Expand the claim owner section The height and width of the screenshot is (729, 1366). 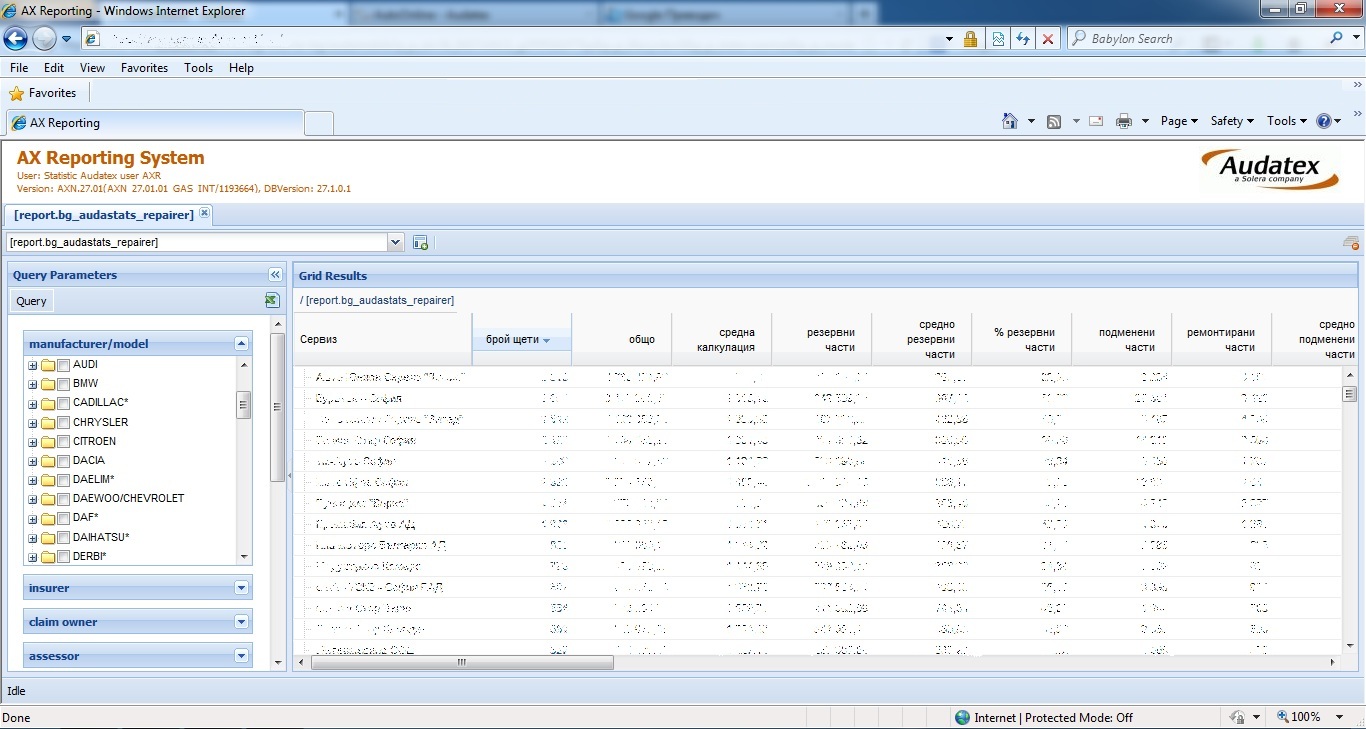(241, 622)
